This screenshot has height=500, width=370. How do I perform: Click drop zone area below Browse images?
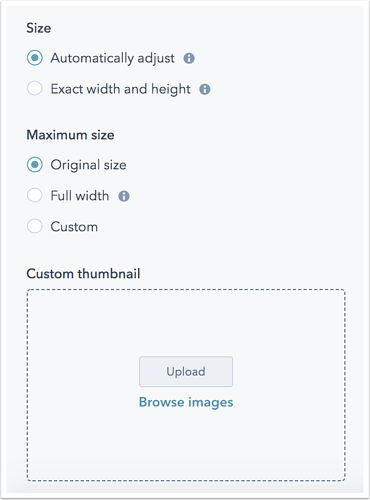[186, 446]
